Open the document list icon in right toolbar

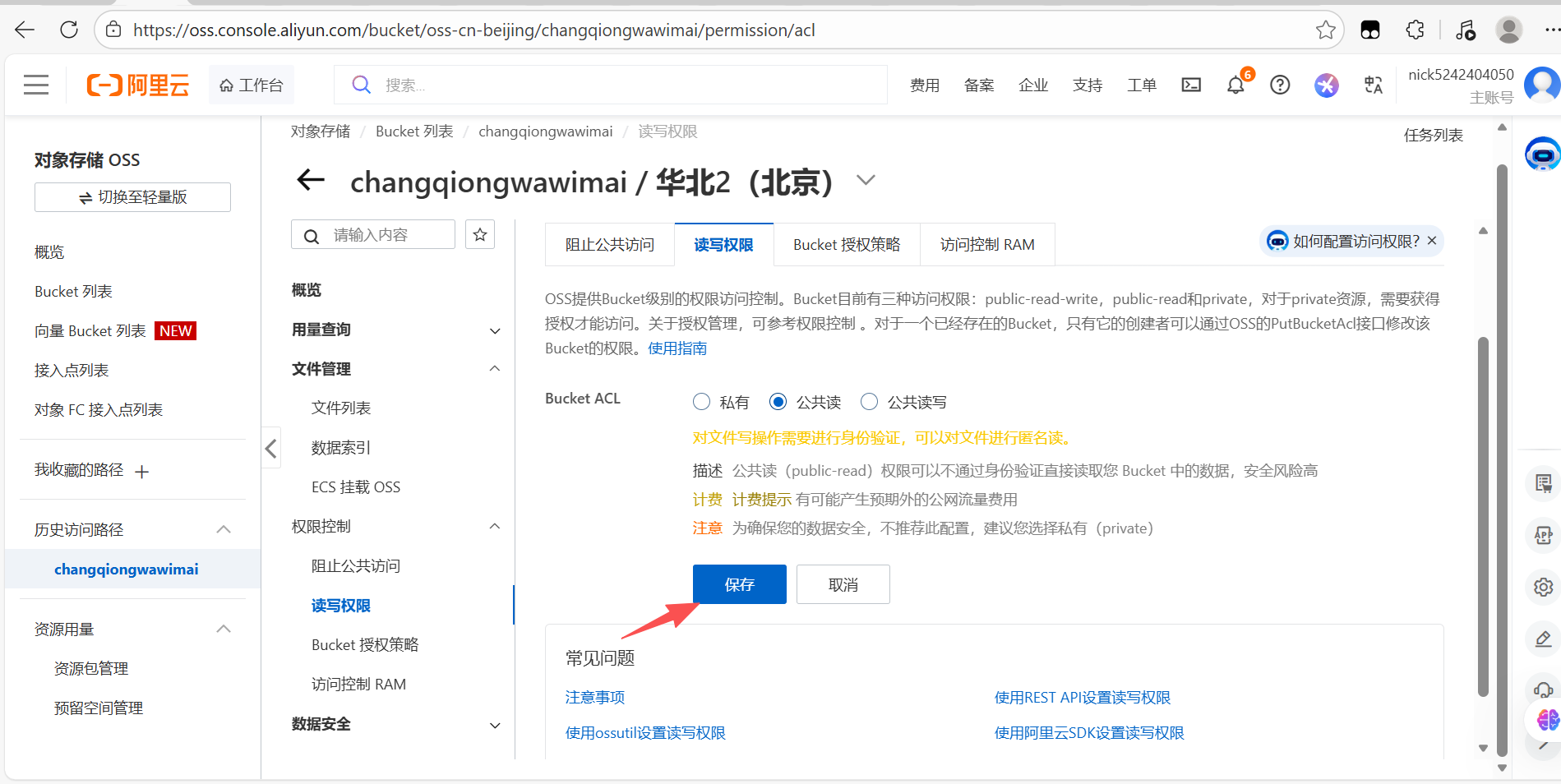tap(1543, 483)
